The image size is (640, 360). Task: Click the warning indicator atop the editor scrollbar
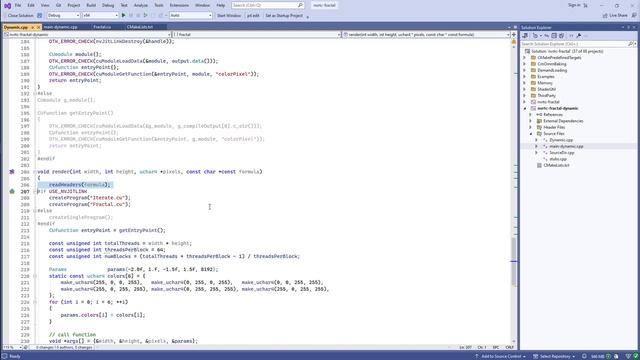click(513, 42)
